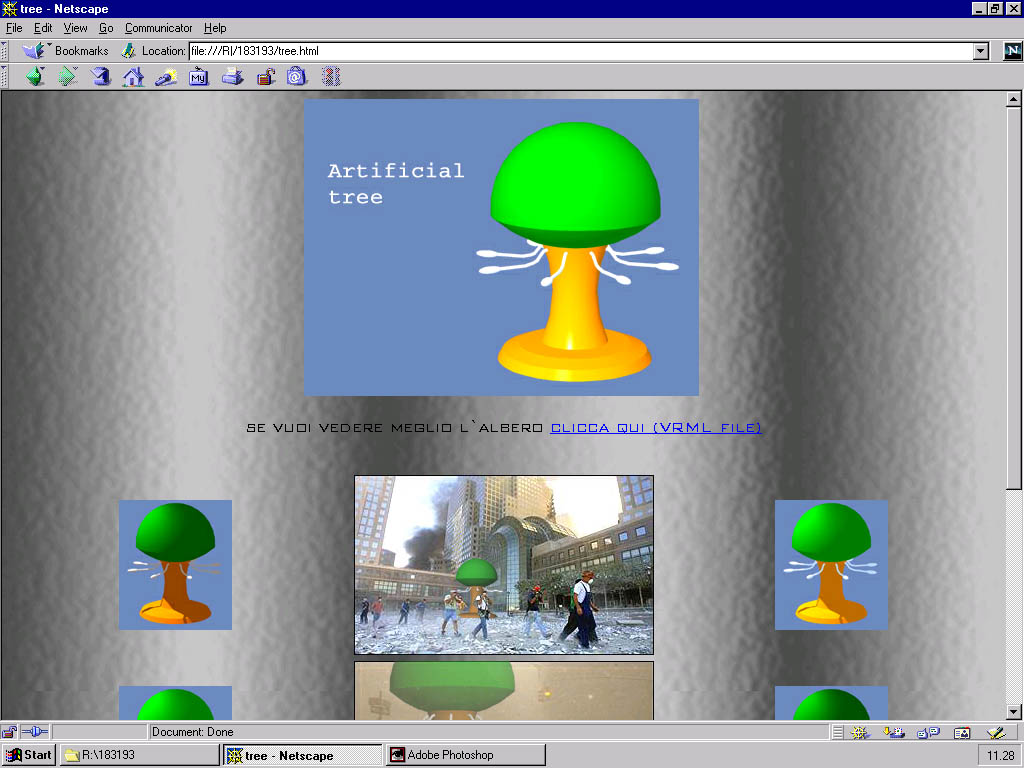
Task: Open Composer from the component bar
Action: click(996, 733)
